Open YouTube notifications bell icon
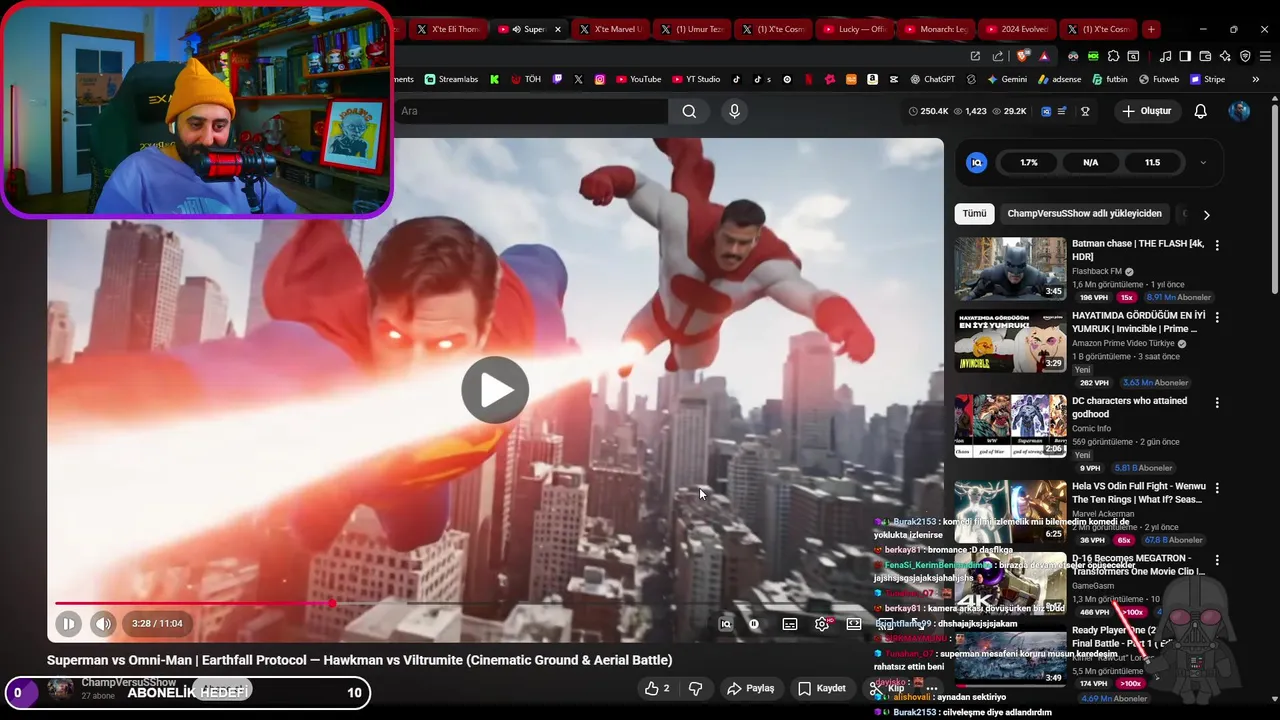1280x720 pixels. pos(1201,111)
